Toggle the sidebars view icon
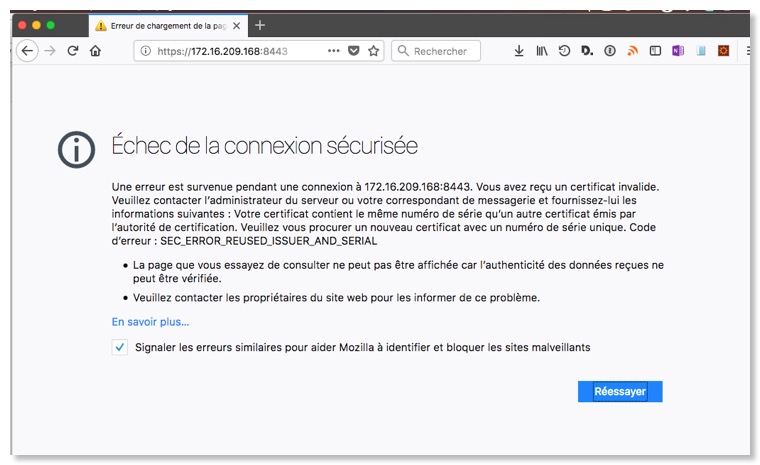The image size is (760, 465). pos(655,51)
